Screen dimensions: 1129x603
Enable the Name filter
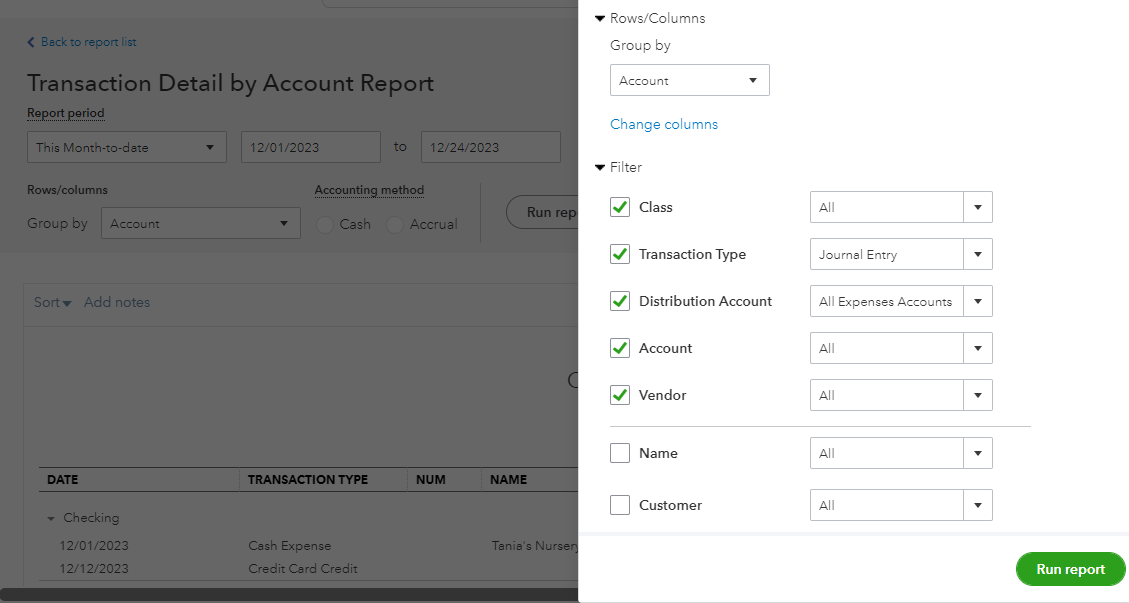click(x=620, y=453)
